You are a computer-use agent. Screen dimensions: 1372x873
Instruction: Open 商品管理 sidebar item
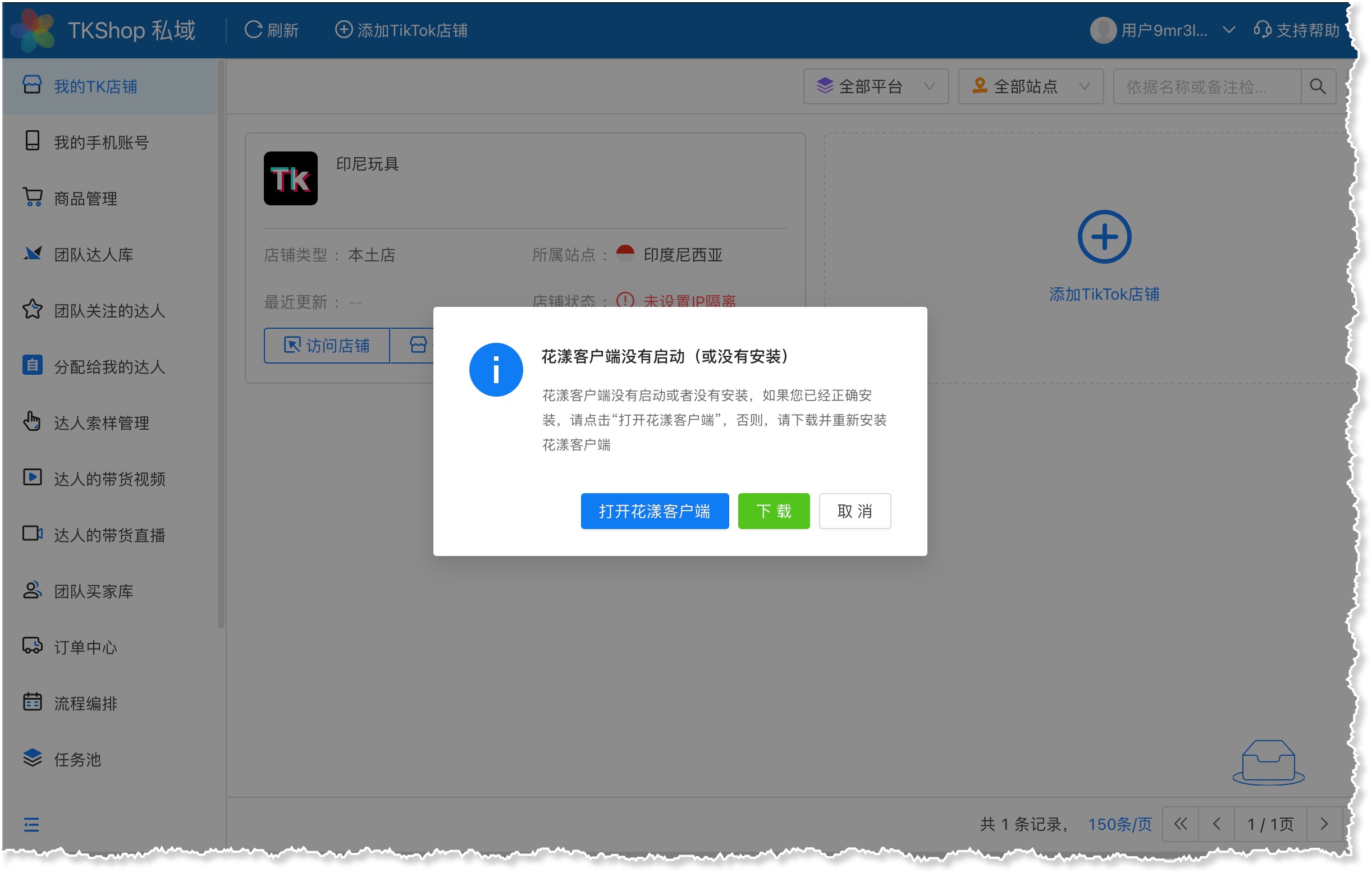(109, 199)
